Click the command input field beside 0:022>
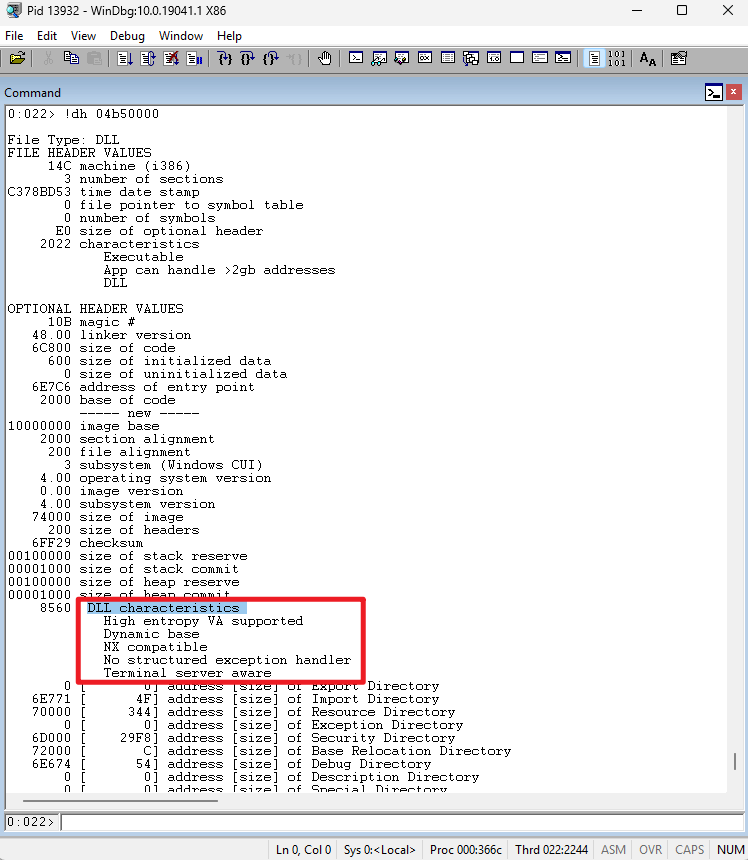The image size is (748, 860). point(400,822)
